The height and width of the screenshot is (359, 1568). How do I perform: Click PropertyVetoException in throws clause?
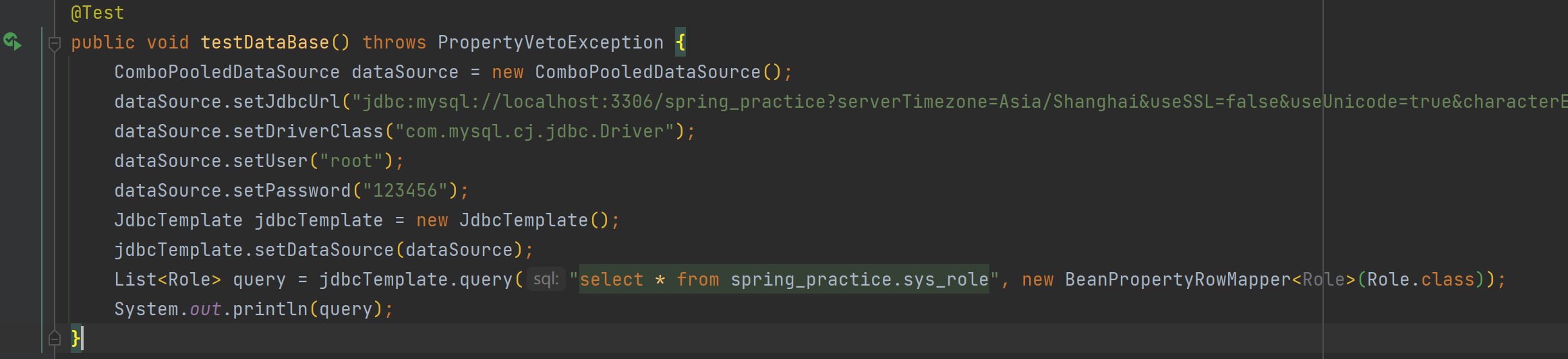550,42
